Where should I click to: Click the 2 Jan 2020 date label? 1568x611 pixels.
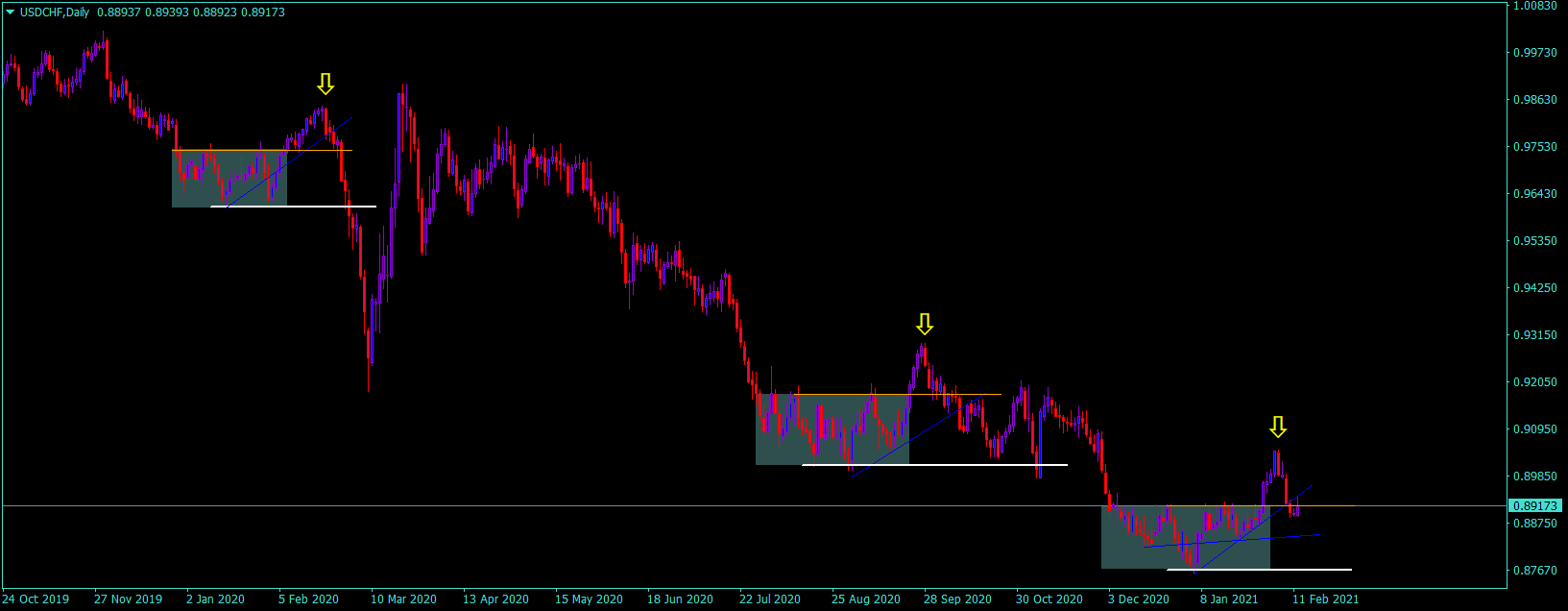click(x=215, y=599)
